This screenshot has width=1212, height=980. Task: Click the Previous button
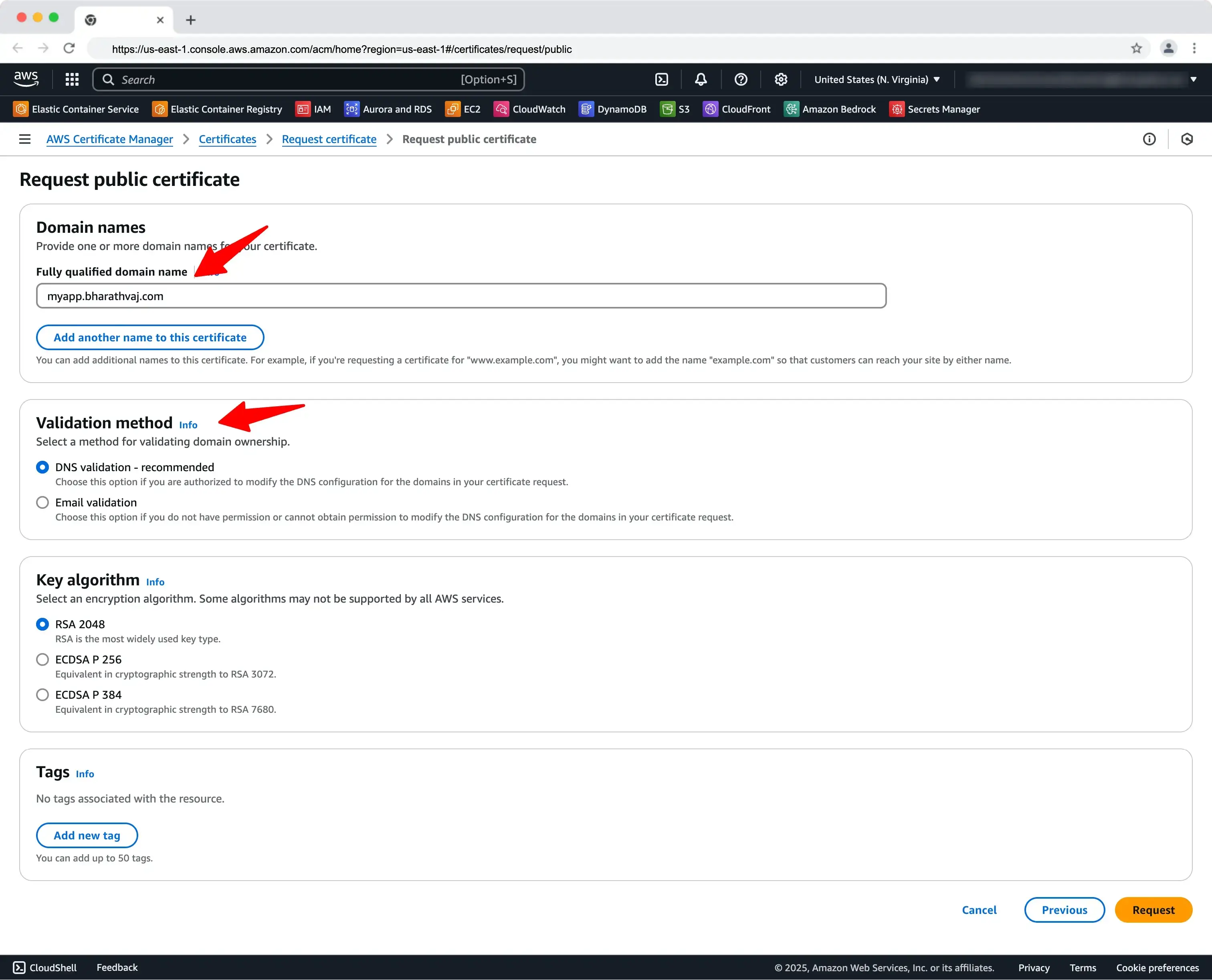pos(1064,909)
